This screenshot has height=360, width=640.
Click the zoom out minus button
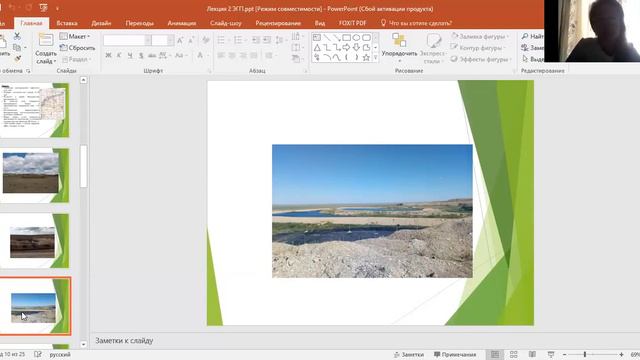(564, 355)
